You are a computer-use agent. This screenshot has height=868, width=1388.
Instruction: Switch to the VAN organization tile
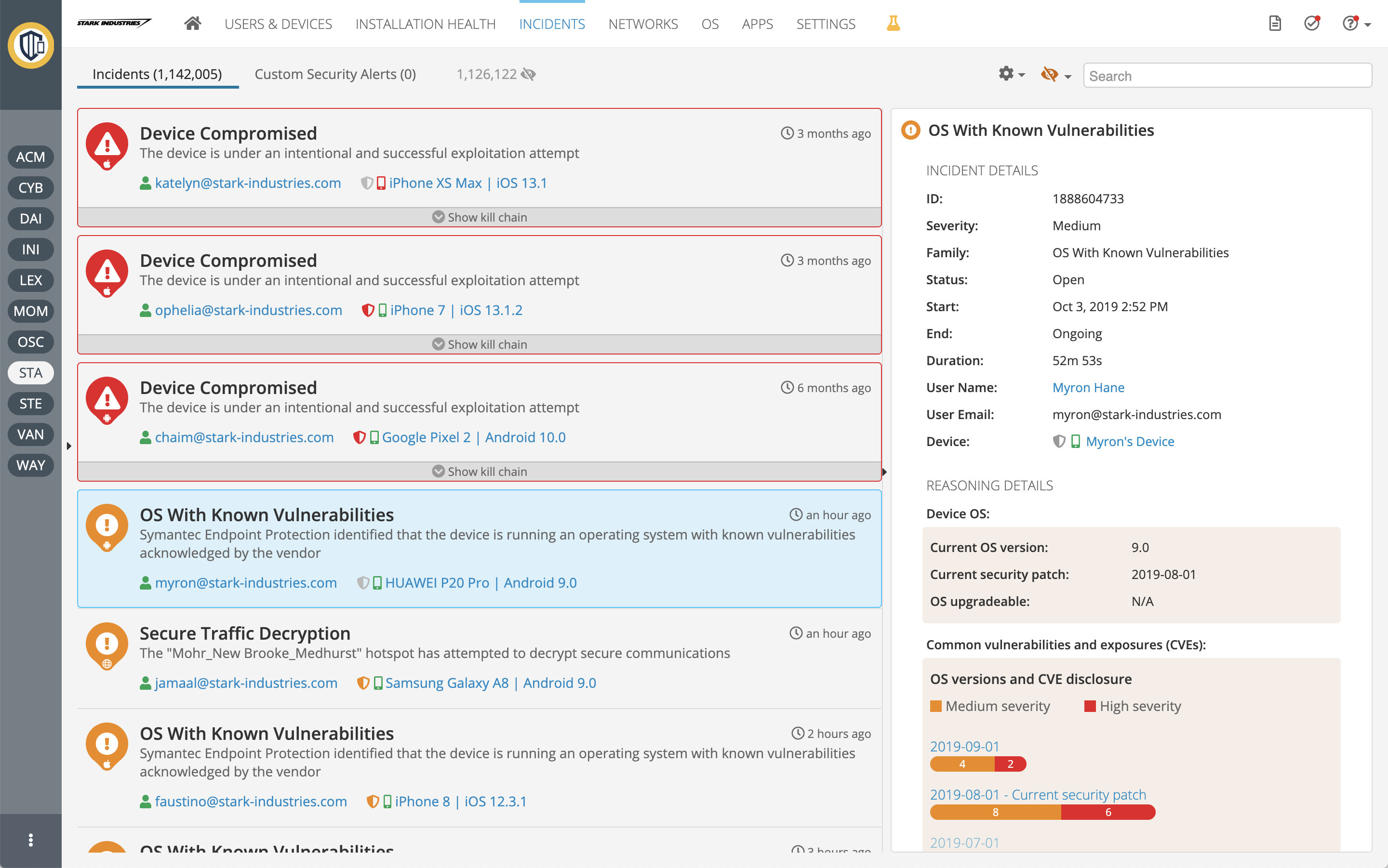(x=30, y=434)
